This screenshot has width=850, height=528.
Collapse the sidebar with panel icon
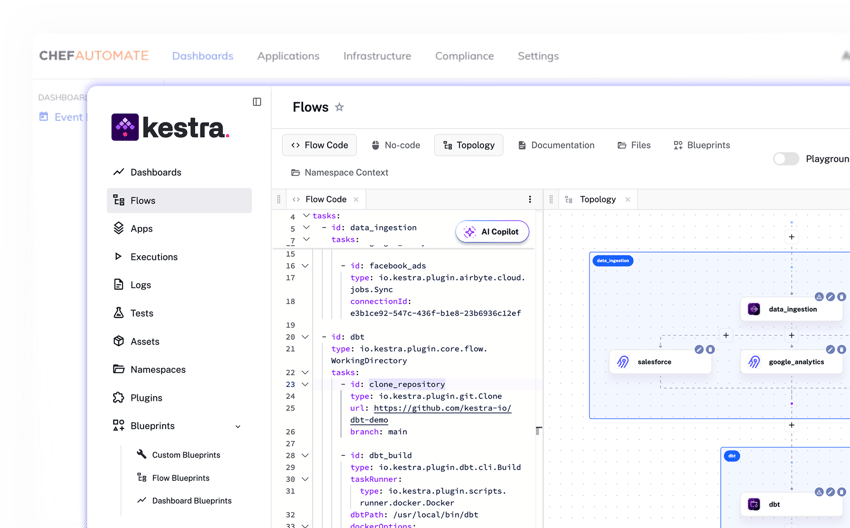point(257,102)
